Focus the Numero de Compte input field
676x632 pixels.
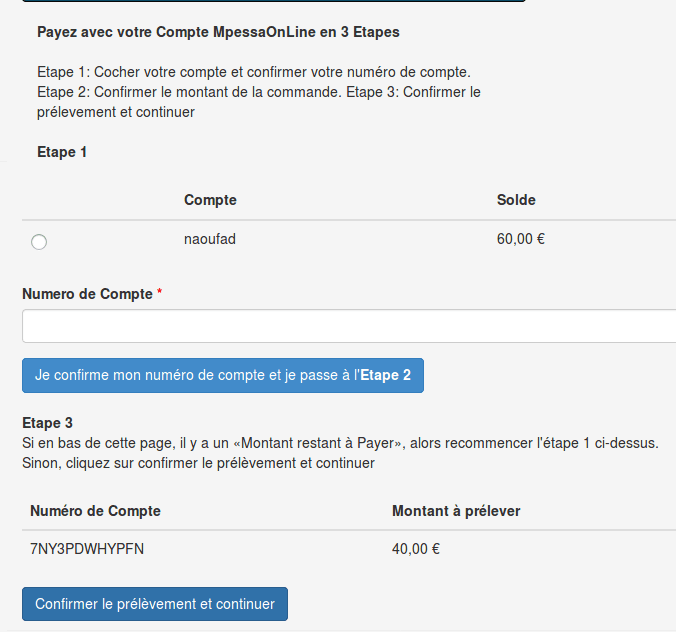click(x=349, y=326)
